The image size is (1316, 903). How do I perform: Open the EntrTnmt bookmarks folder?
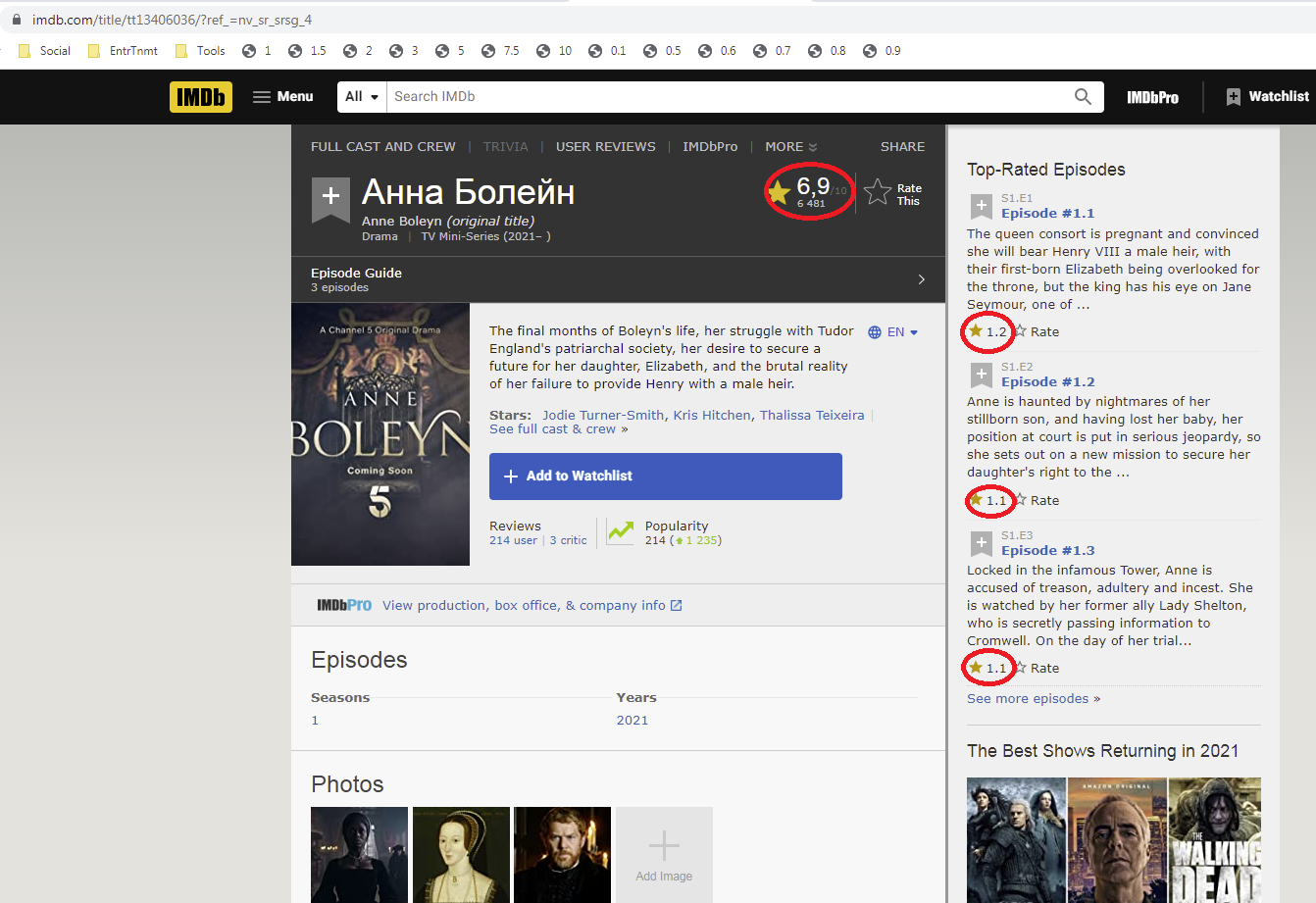123,51
